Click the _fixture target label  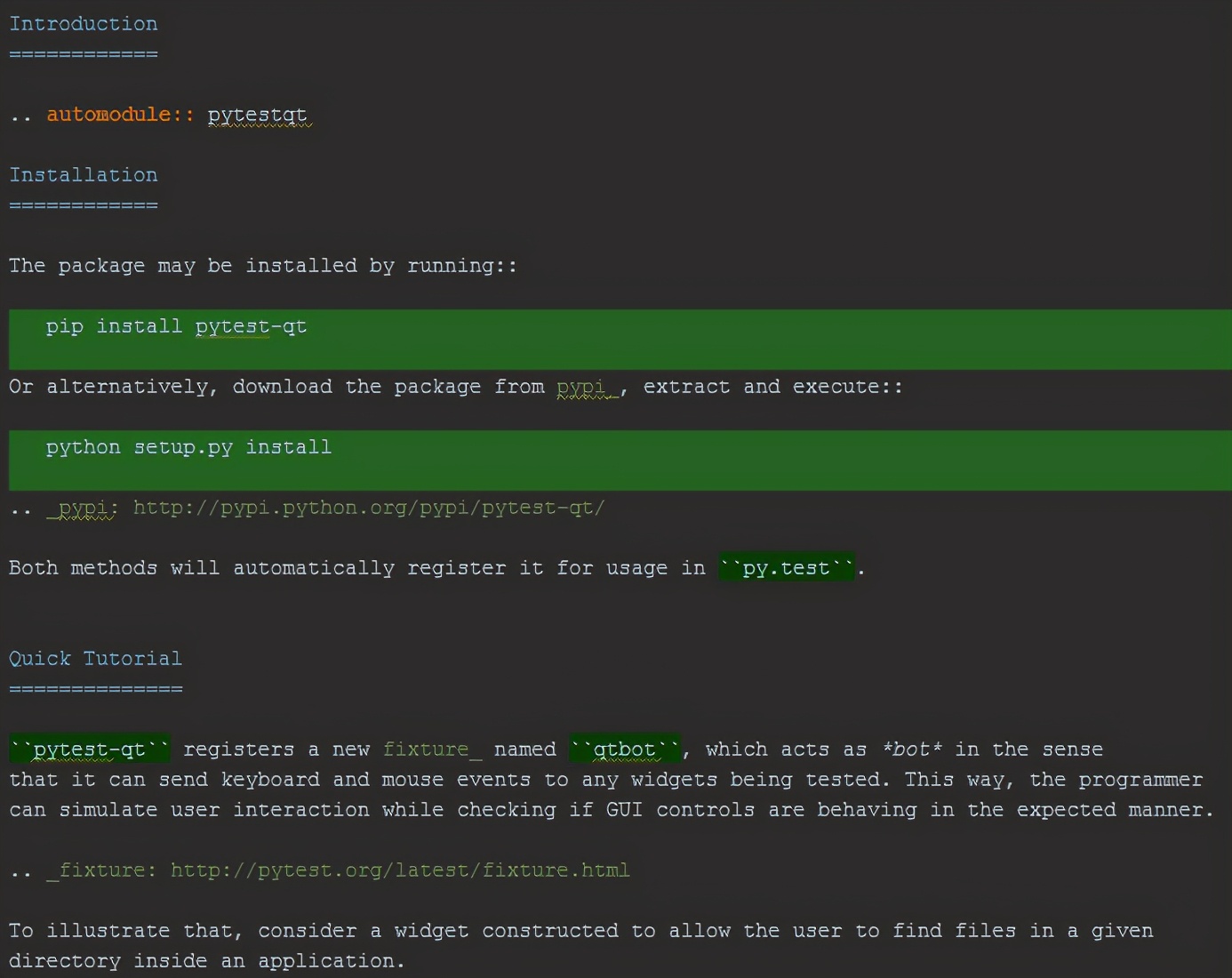[100, 870]
